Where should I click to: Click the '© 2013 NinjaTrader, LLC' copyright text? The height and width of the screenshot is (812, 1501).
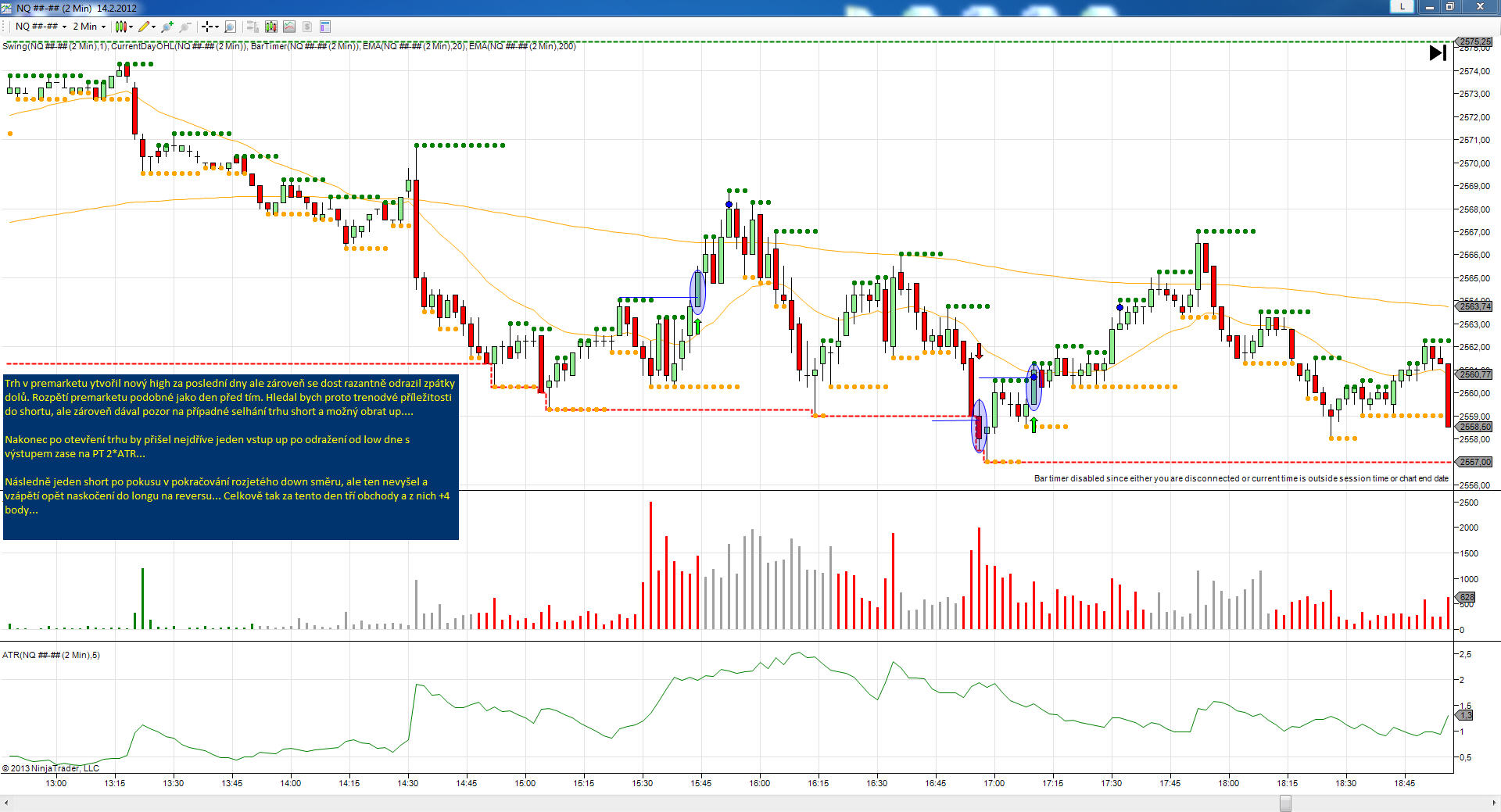(51, 768)
